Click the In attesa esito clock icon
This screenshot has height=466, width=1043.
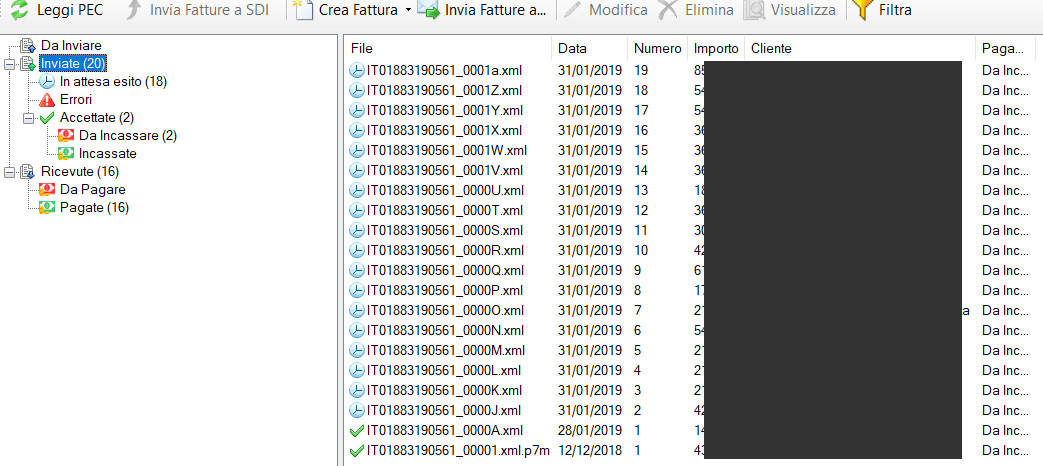coord(47,82)
